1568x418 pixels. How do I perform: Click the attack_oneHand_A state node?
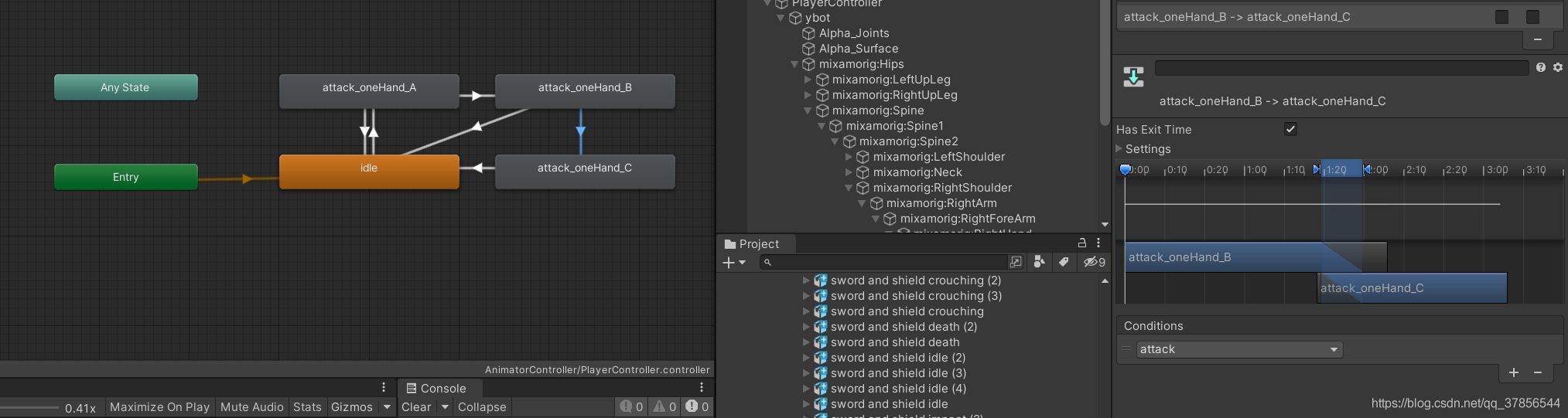369,91
